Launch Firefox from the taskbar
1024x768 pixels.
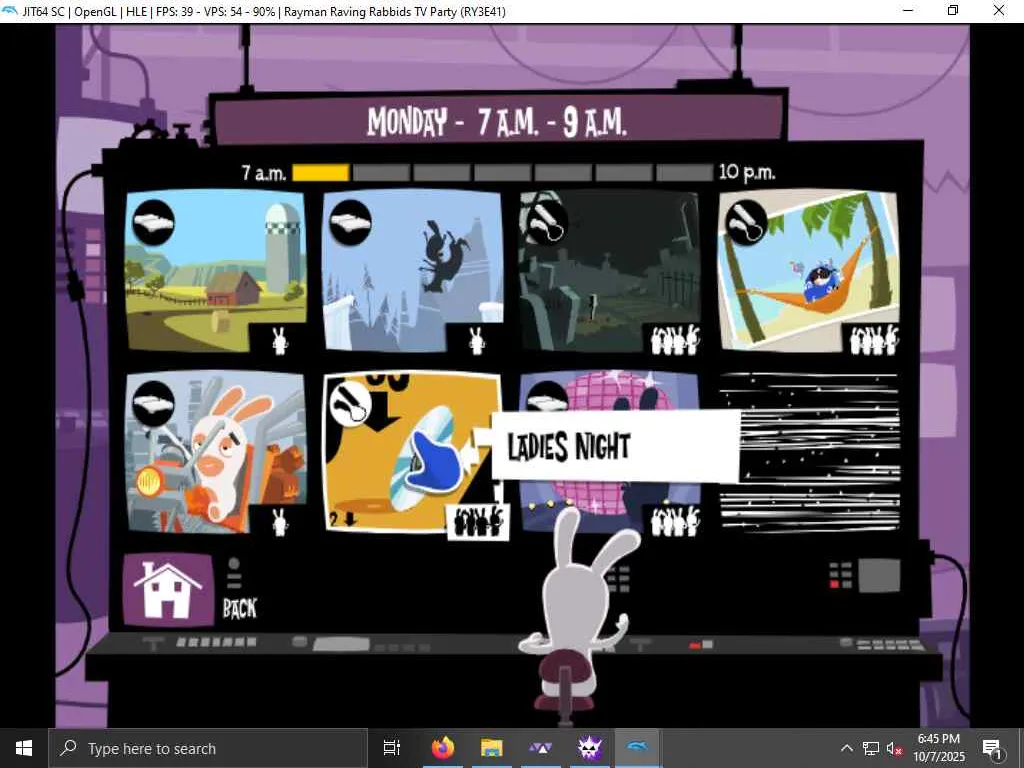point(443,748)
